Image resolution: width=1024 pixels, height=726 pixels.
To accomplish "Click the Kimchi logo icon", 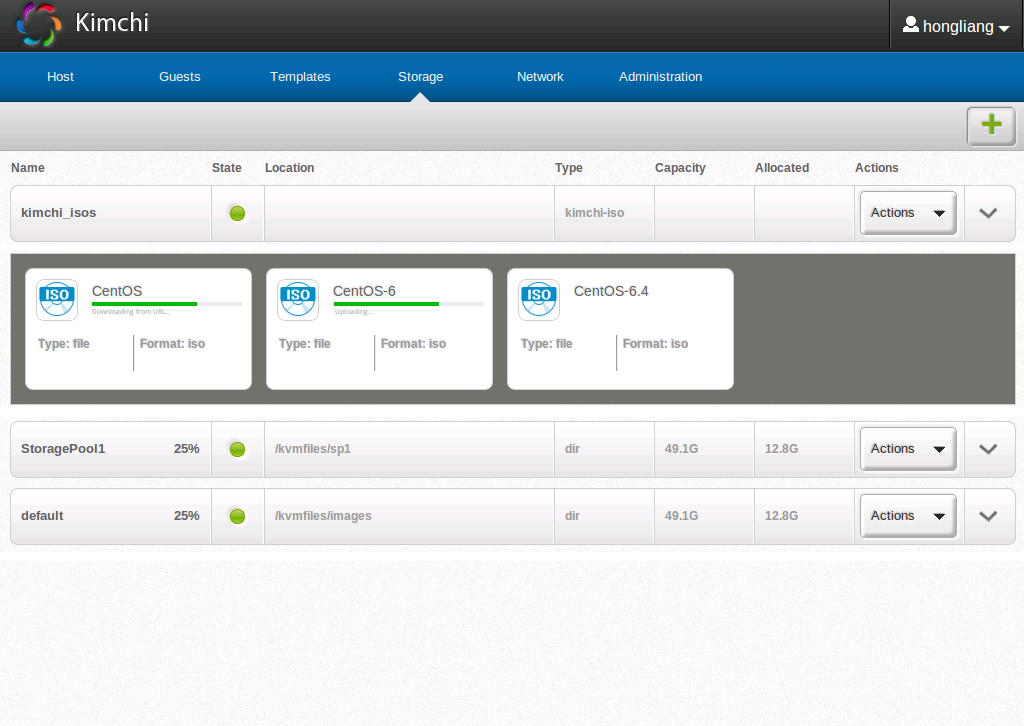I will [40, 25].
